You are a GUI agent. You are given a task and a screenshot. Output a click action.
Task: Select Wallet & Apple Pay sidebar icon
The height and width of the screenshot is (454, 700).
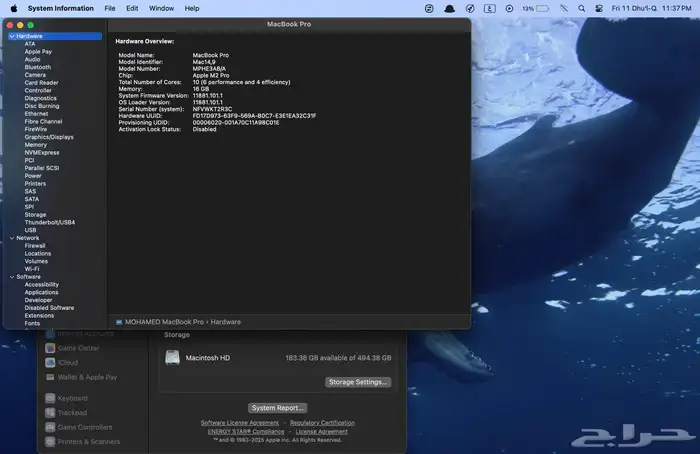click(x=49, y=377)
